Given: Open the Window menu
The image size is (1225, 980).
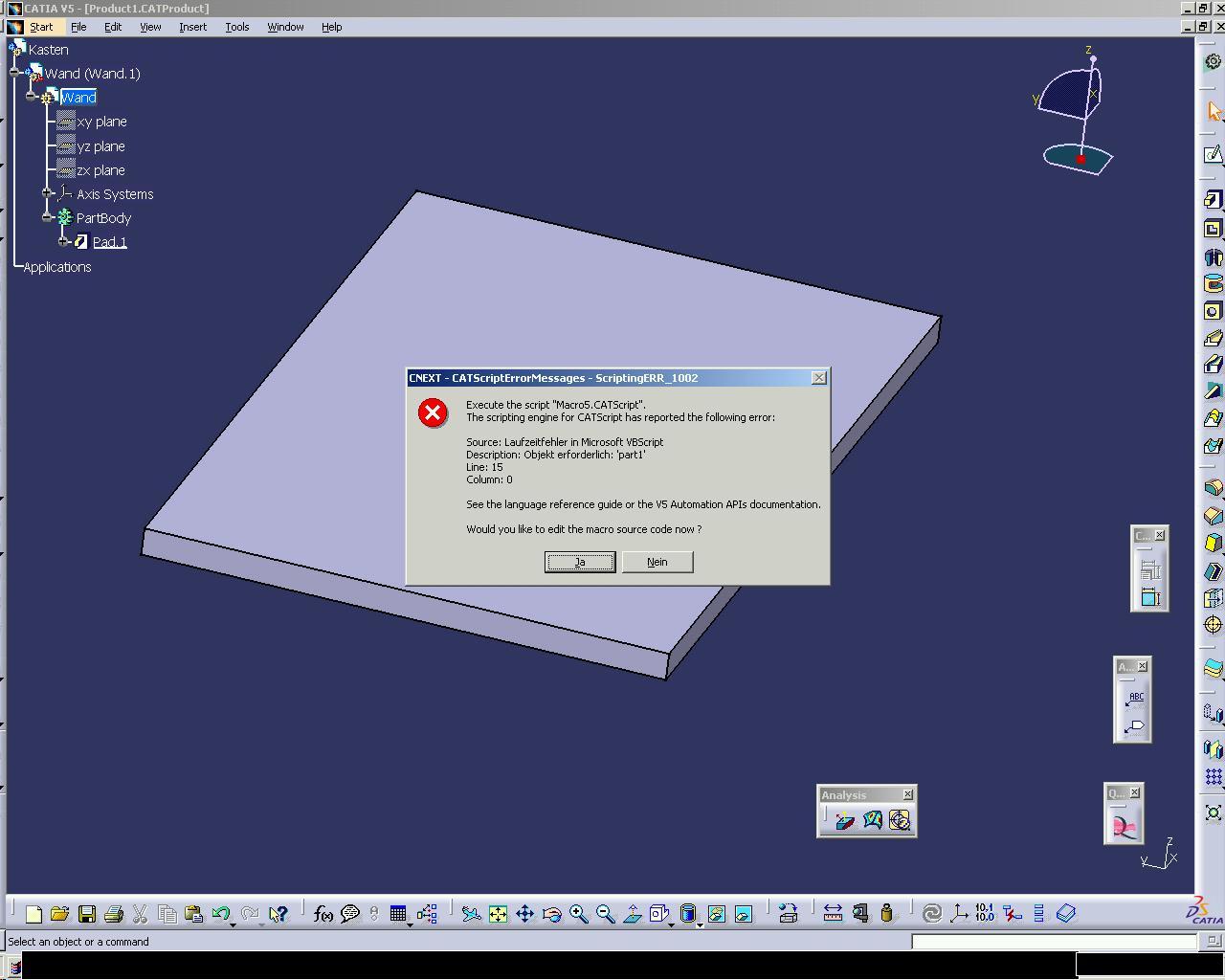Looking at the screenshot, I should click(x=285, y=27).
